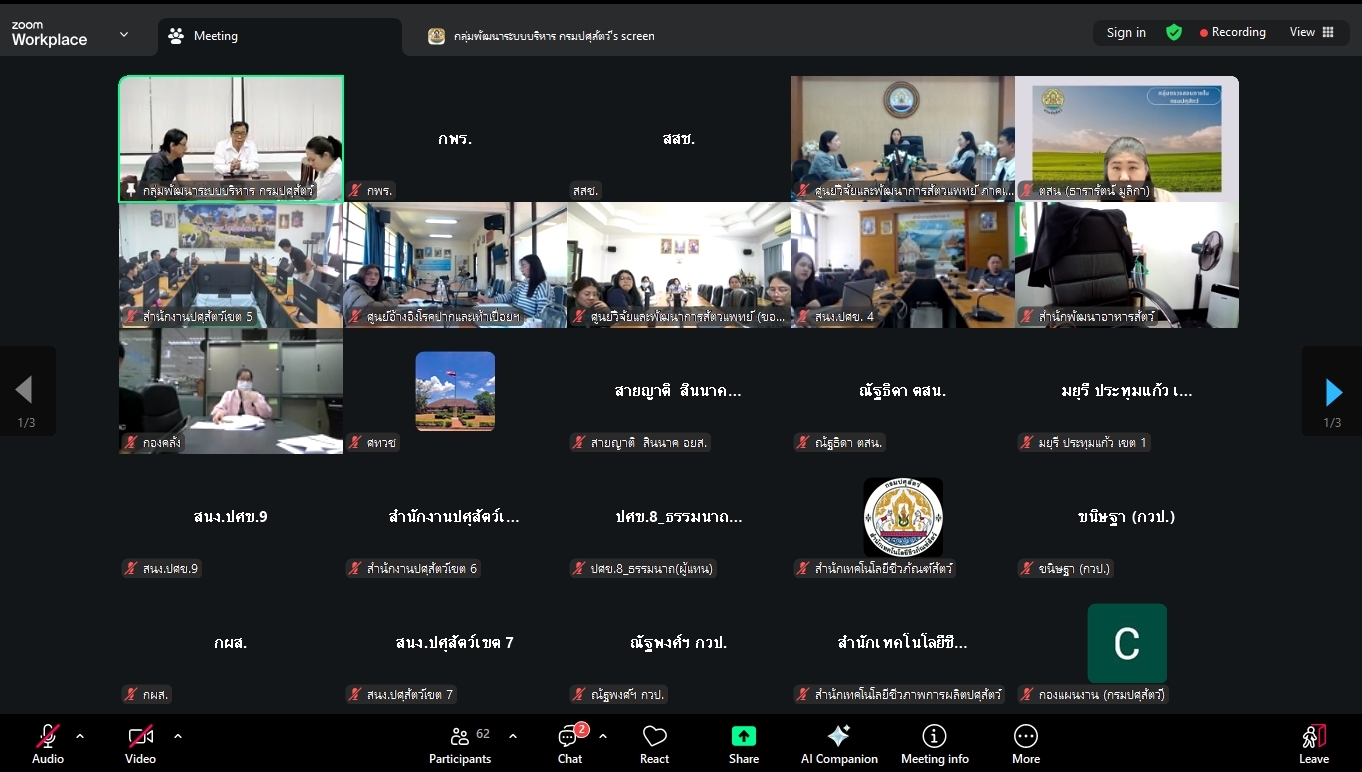
Task: Open the Zoom Workplace dropdown chevron
Action: 124,34
